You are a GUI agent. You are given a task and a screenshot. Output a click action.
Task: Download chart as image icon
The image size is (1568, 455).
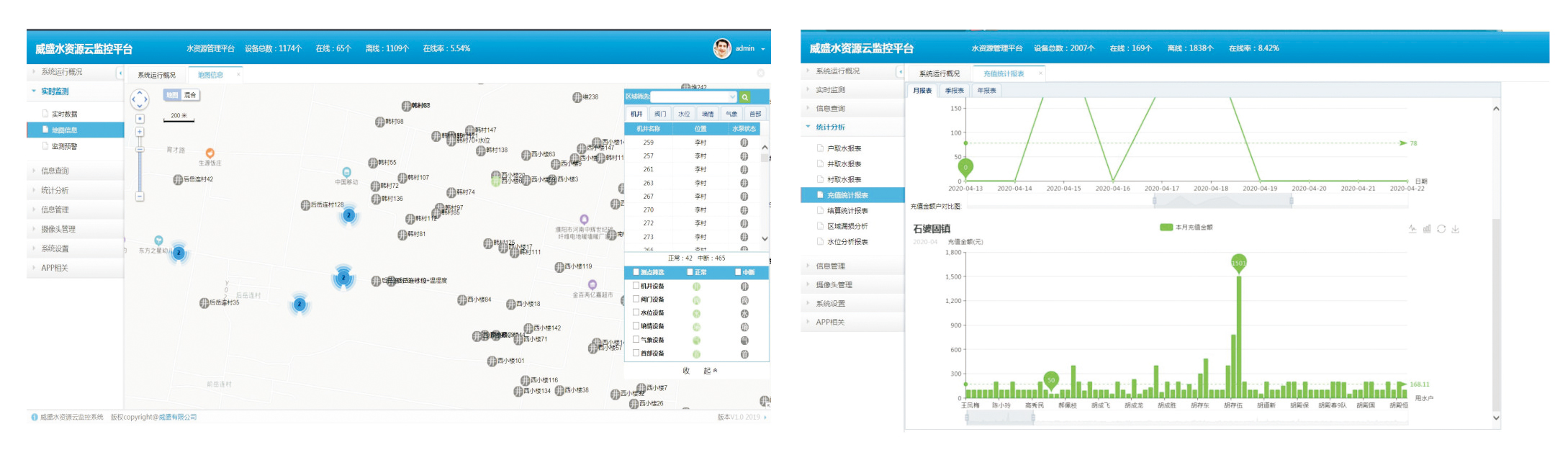(1455, 229)
